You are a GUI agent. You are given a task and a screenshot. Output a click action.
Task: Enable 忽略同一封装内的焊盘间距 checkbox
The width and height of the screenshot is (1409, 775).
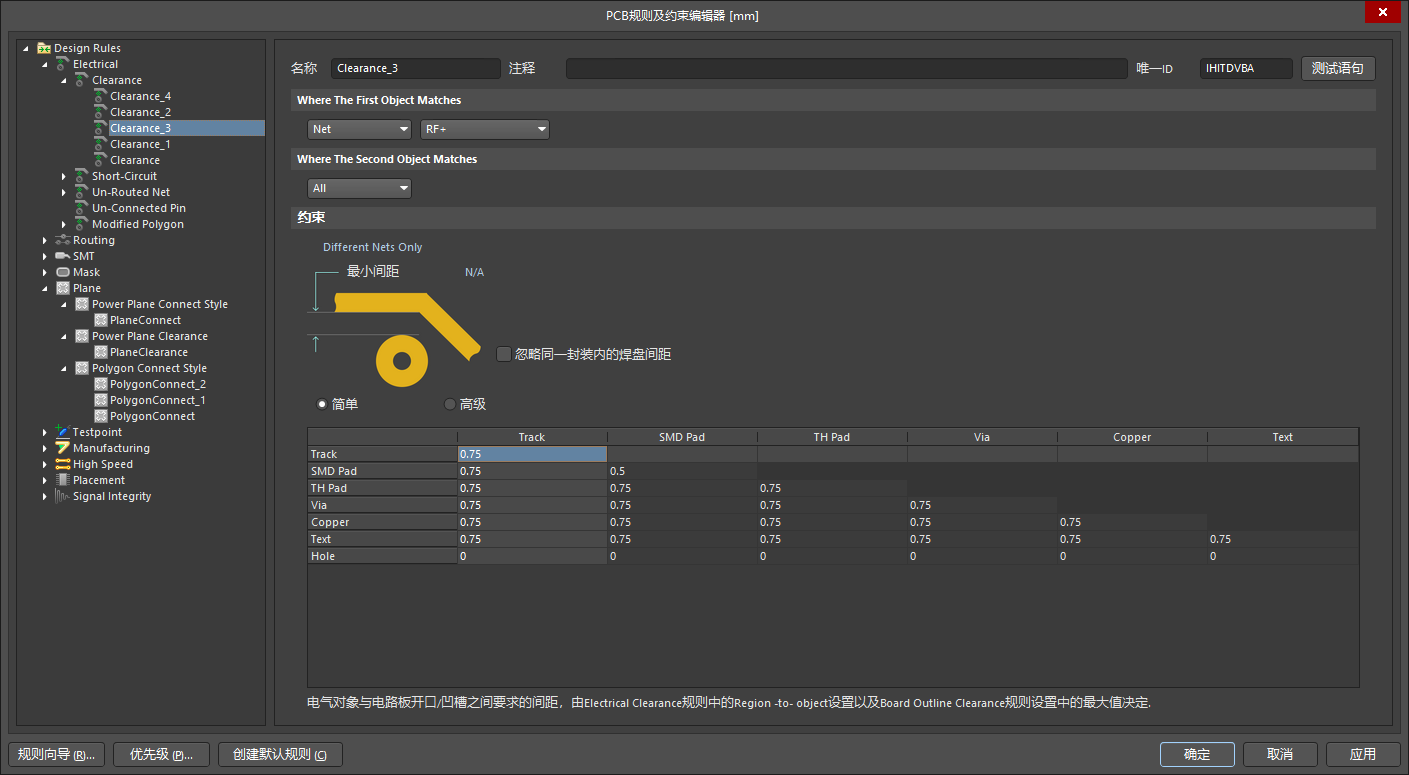pos(504,353)
